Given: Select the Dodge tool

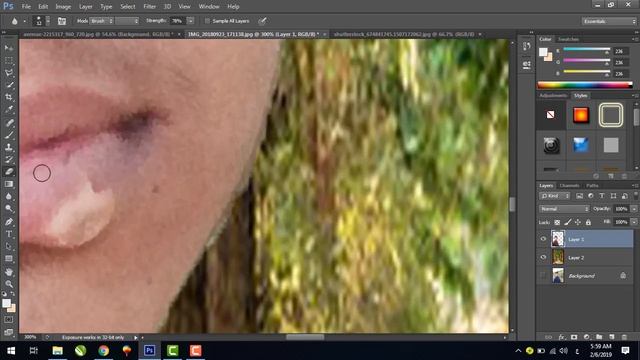Looking at the screenshot, I should [9, 209].
